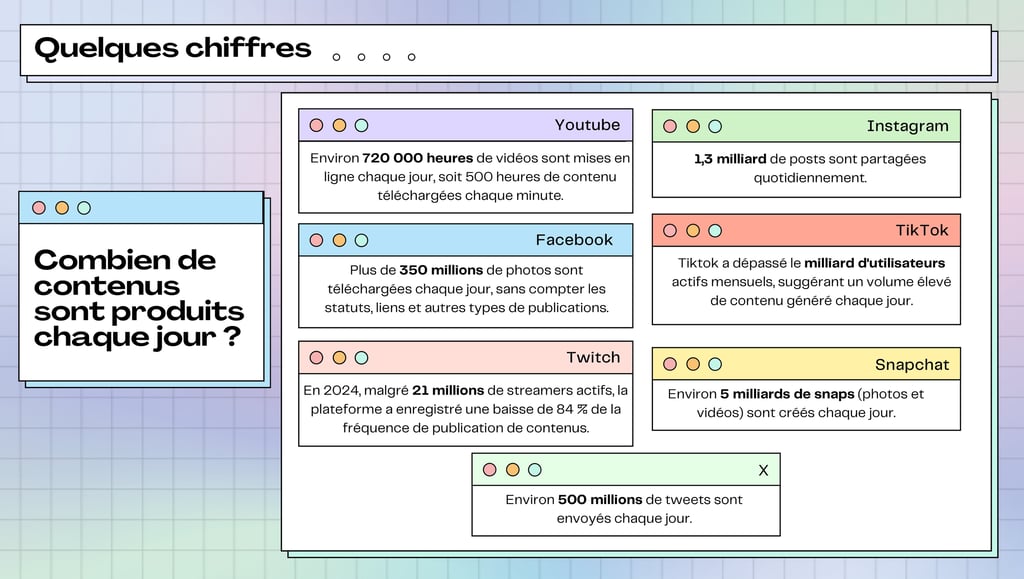Select the 'Twitch' card title
1024x579 pixels.
coord(593,358)
